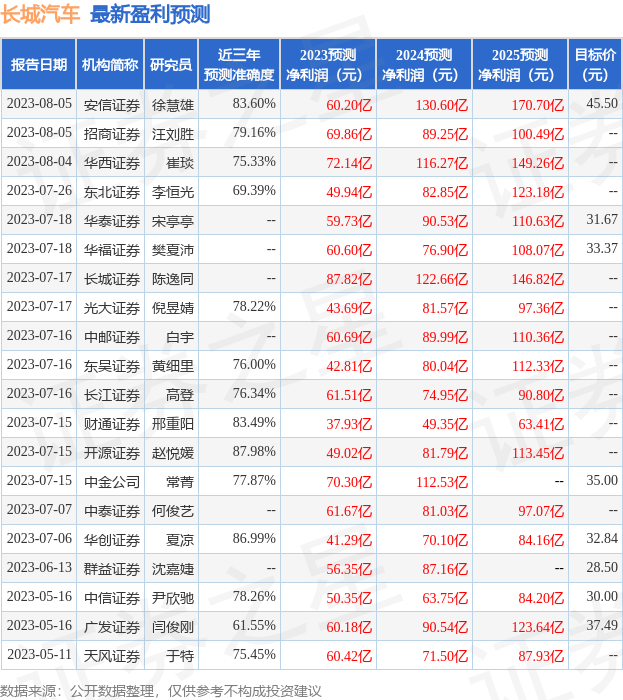
Task: Select the 中信证券 institution cell
Action: [x=112, y=598]
